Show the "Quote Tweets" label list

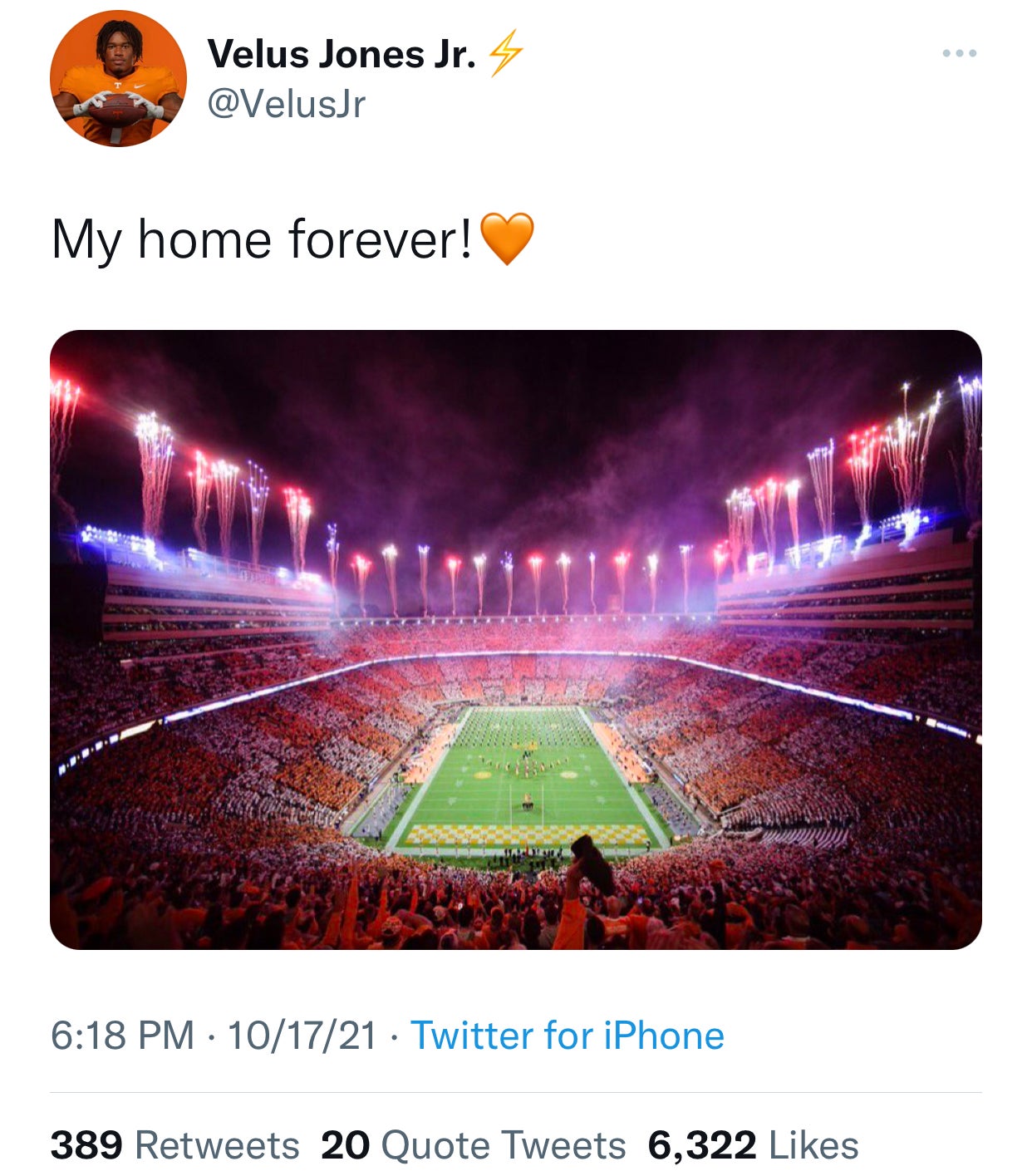click(503, 1145)
